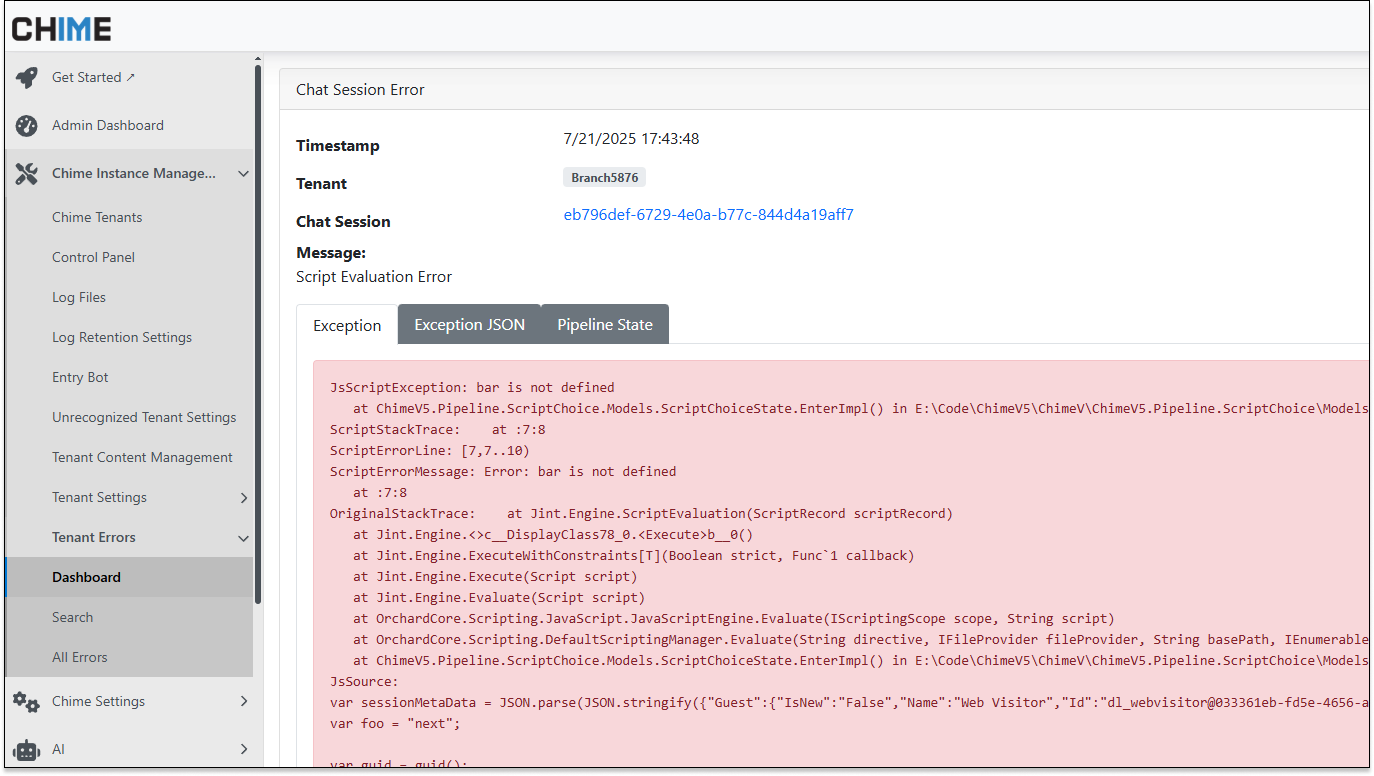Open Unrecognized Tenant Settings
Viewport: 1374px width, 776px height.
(144, 417)
